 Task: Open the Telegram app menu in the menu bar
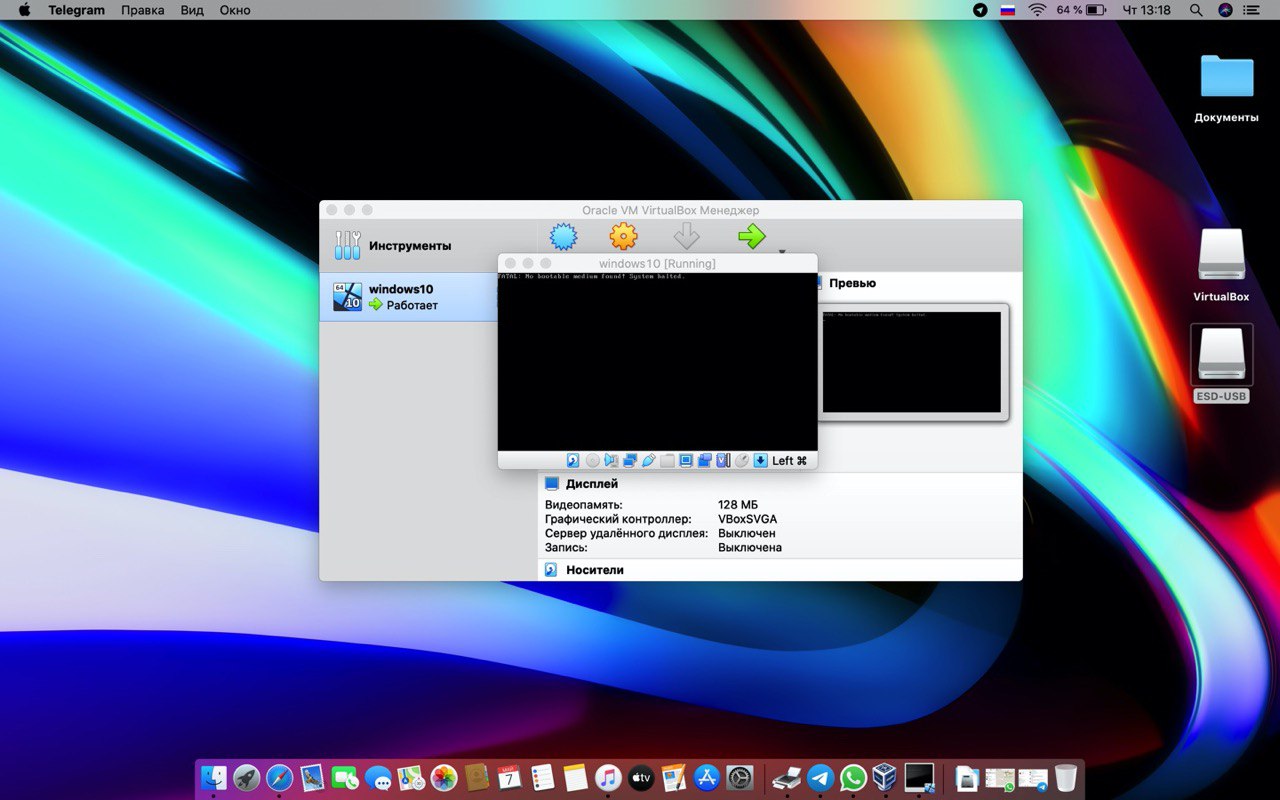(x=76, y=10)
